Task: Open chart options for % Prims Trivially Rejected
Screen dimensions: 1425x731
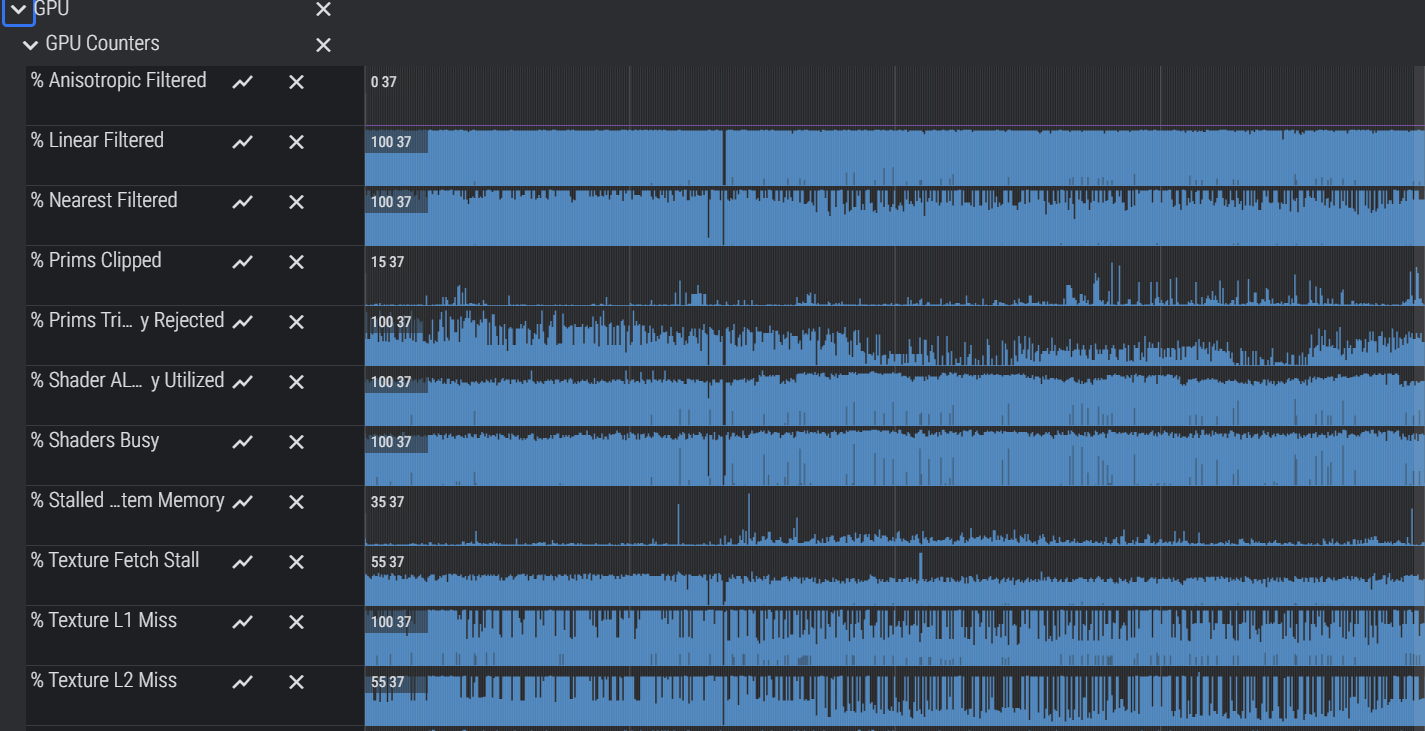Action: click(242, 322)
